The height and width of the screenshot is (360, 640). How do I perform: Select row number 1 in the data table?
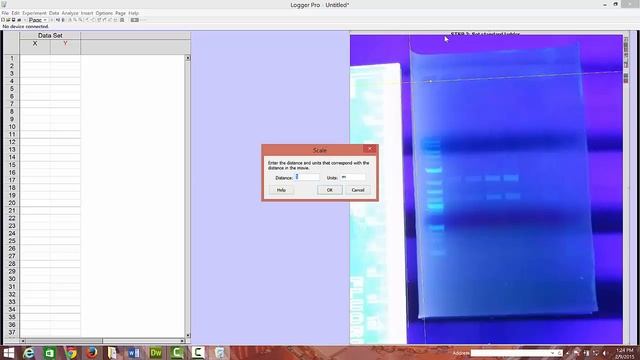click(x=12, y=58)
